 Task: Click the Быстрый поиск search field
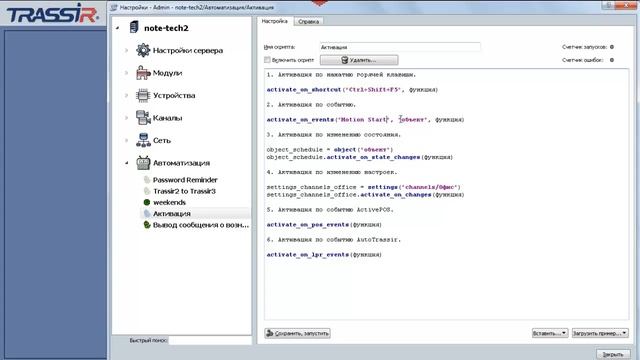point(210,340)
